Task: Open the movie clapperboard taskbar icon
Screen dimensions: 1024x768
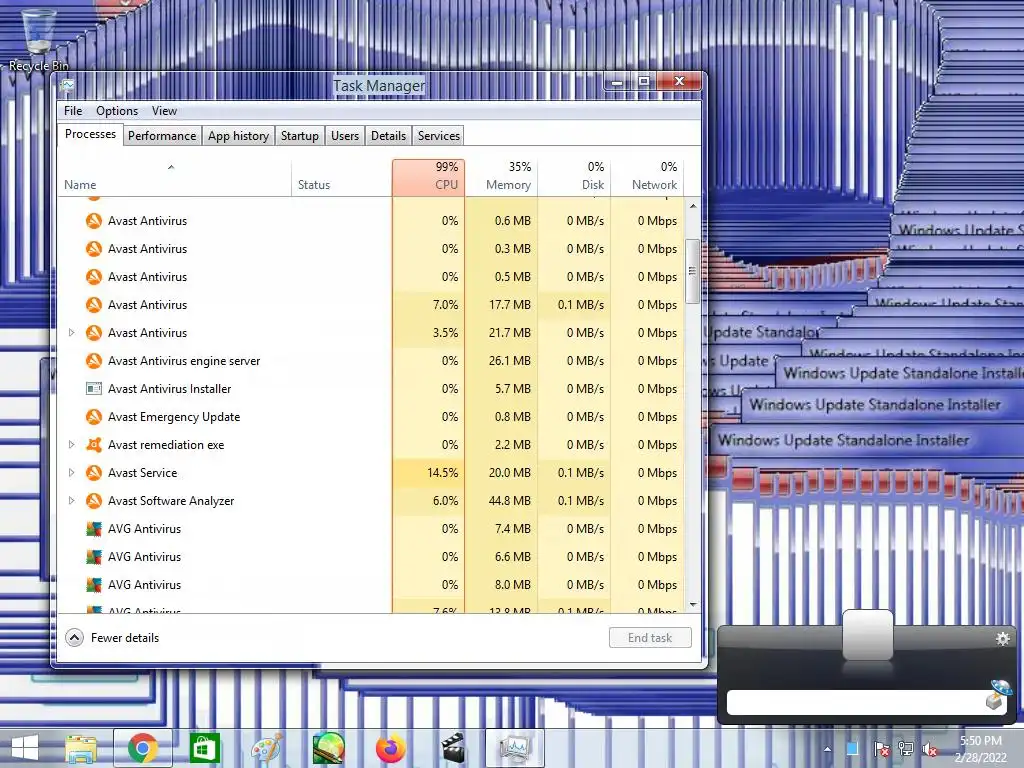Action: (x=453, y=748)
